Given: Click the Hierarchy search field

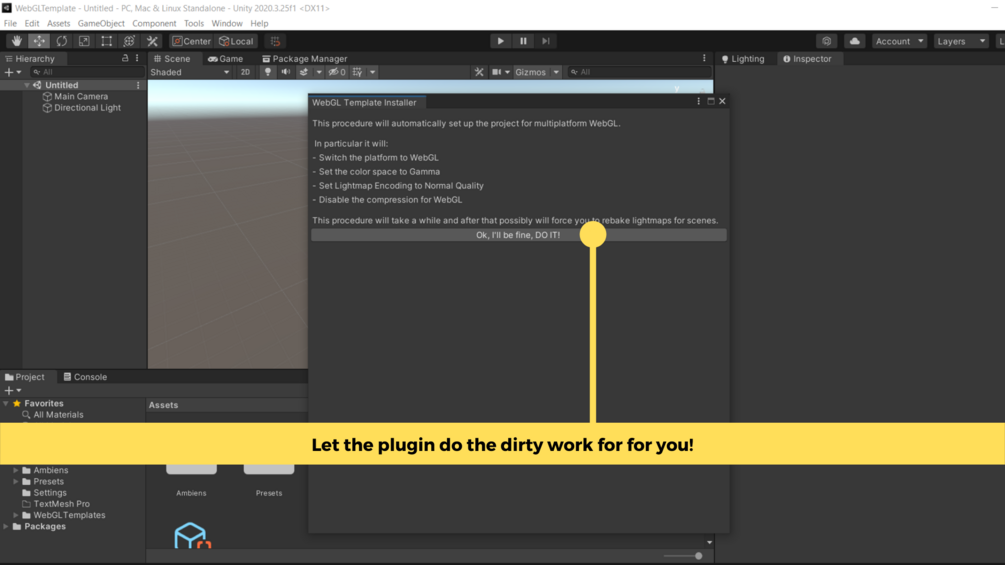Looking at the screenshot, I should click(87, 72).
